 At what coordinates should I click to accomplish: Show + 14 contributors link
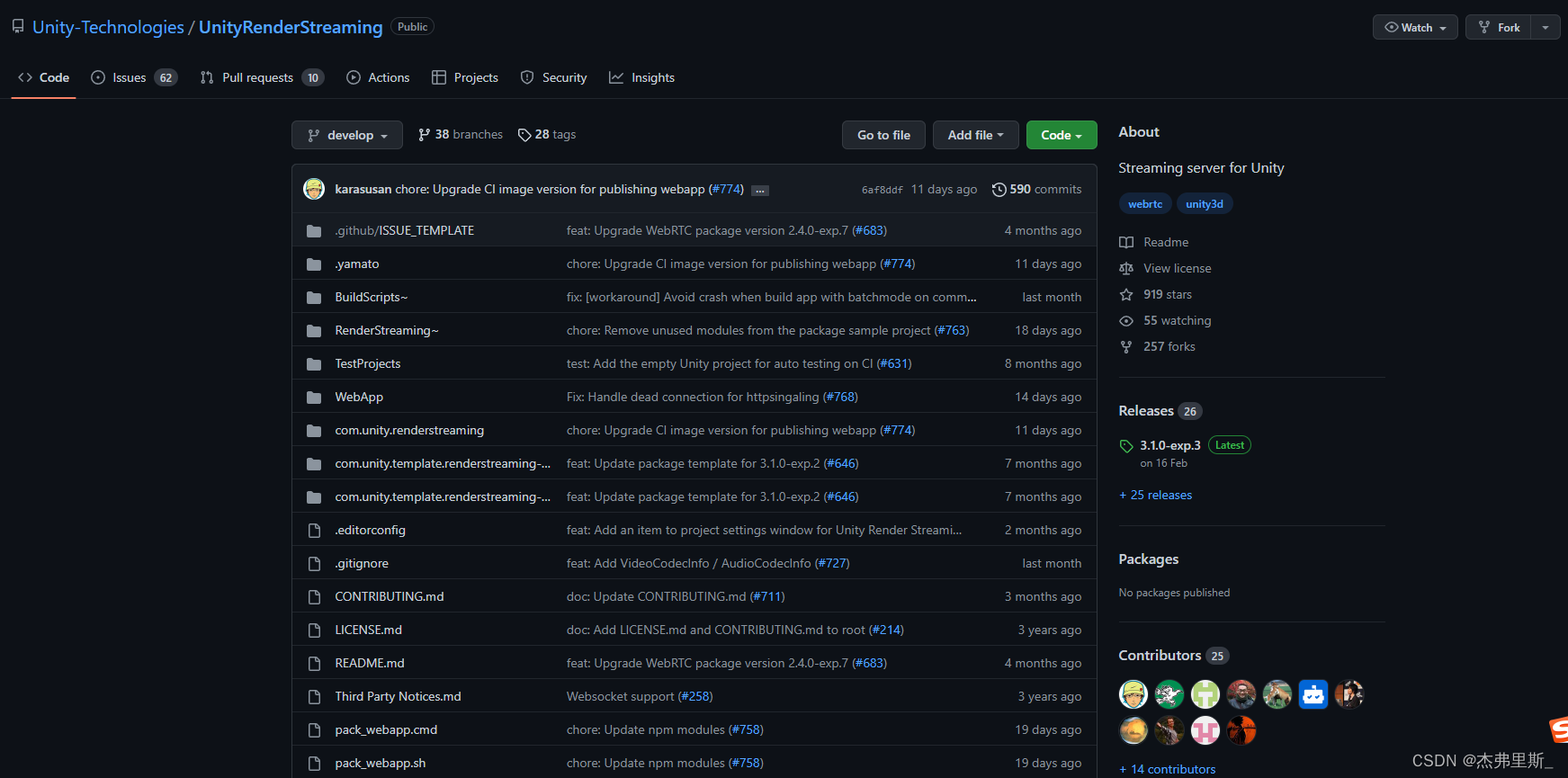(x=1168, y=769)
